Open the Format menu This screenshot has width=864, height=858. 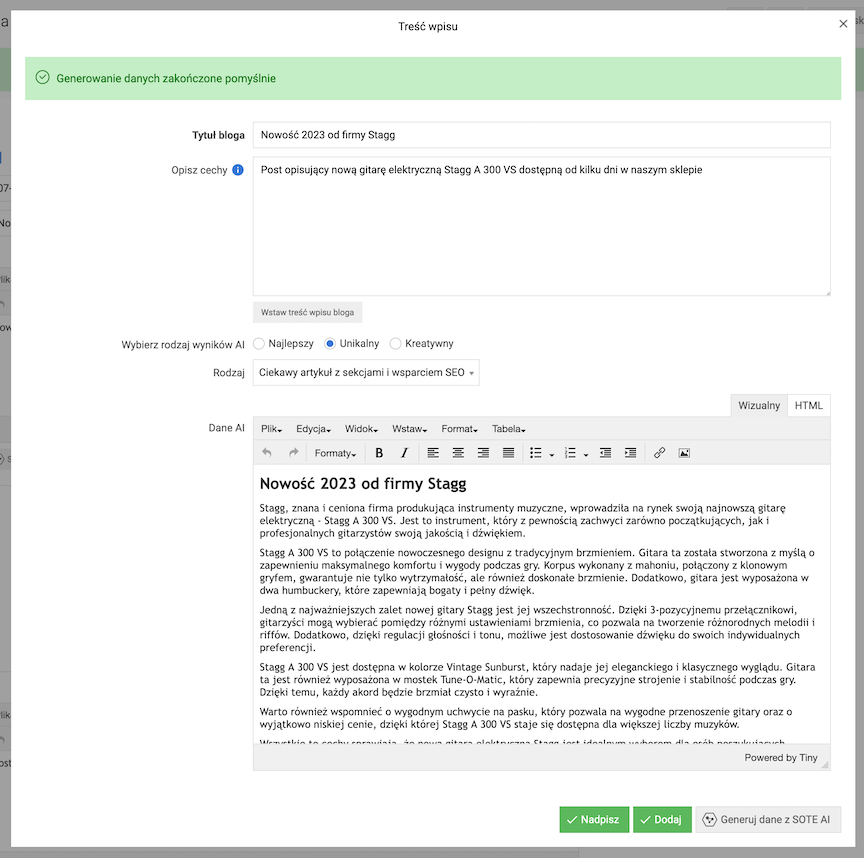[459, 429]
